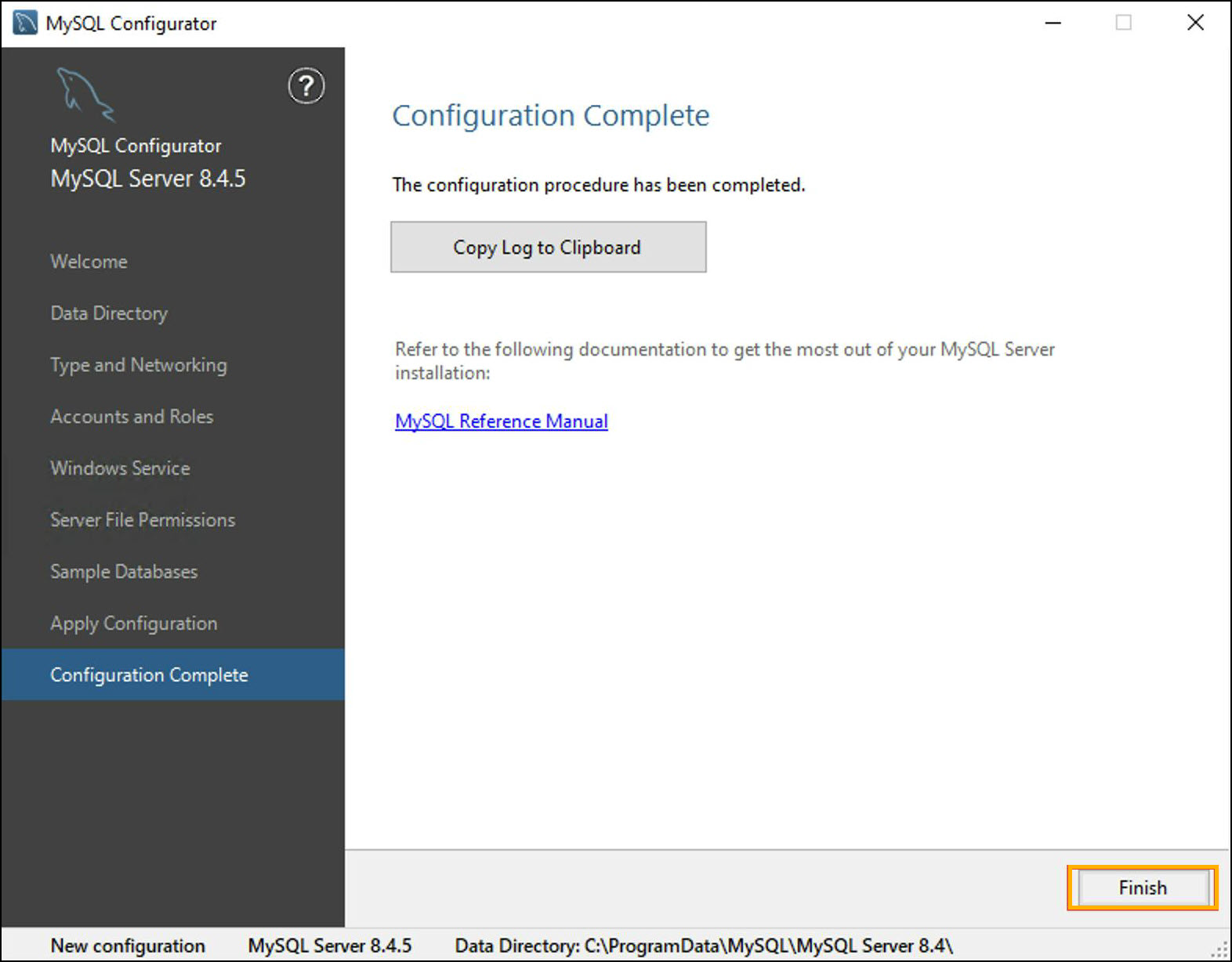
Task: Click the Finish button
Action: 1143,888
